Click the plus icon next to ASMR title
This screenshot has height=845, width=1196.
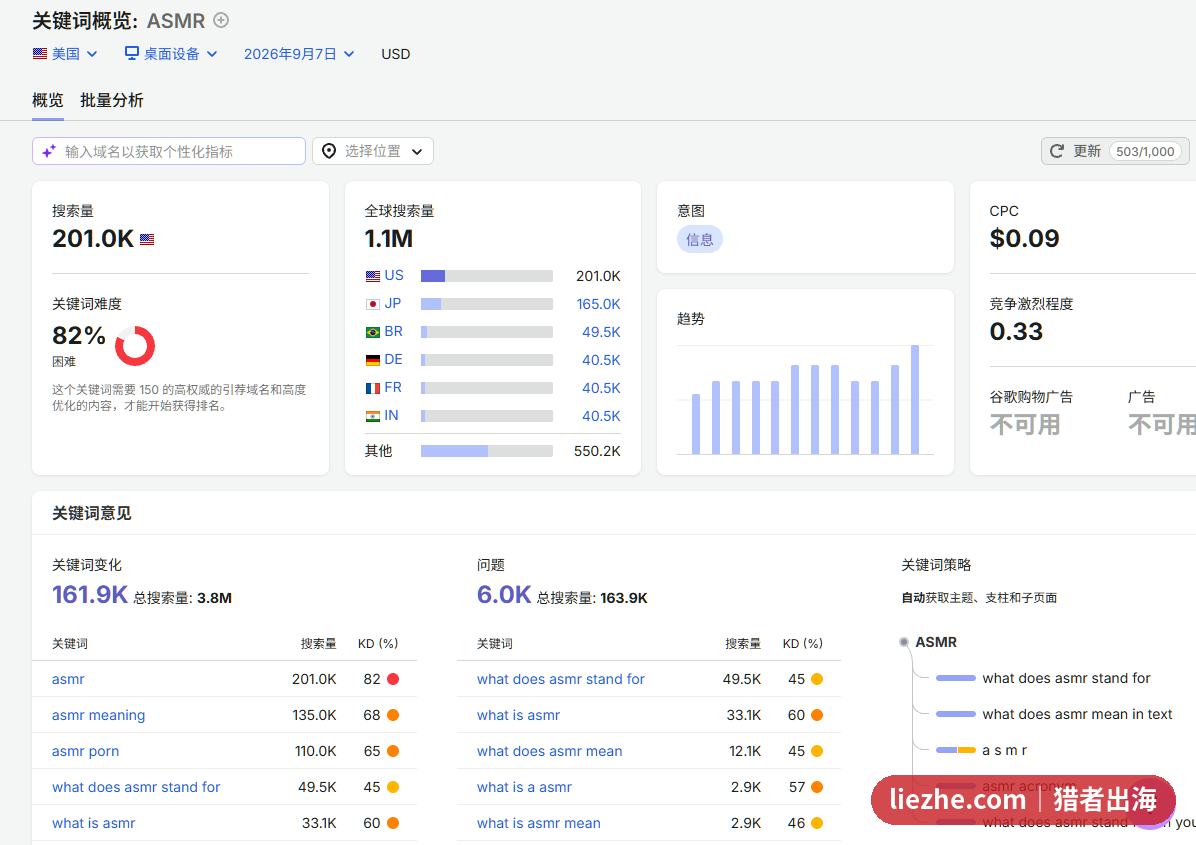[220, 21]
